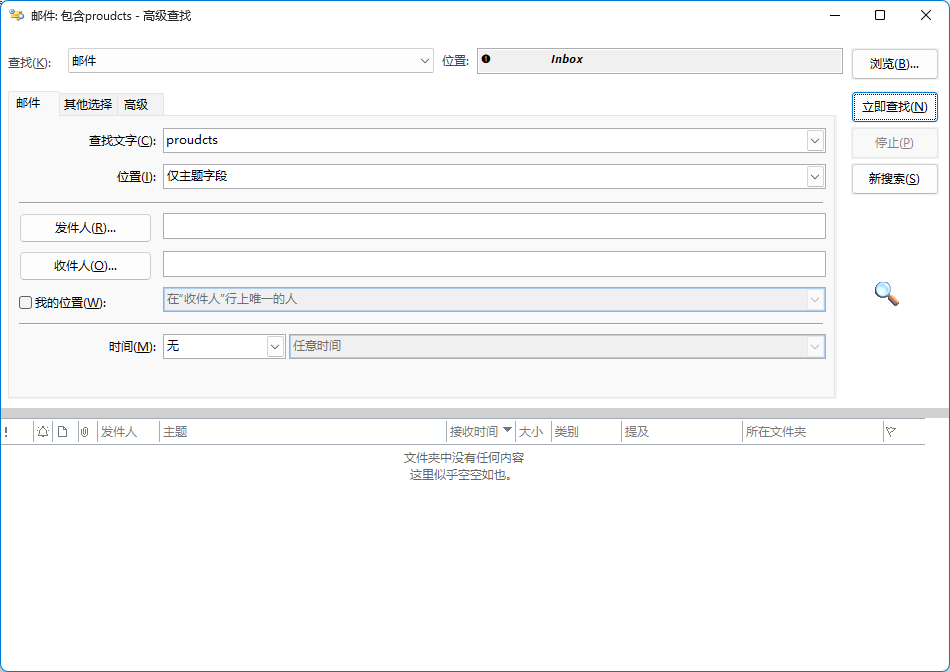The image size is (950, 672).
Task: Click the 发件人 text input field
Action: 494,226
